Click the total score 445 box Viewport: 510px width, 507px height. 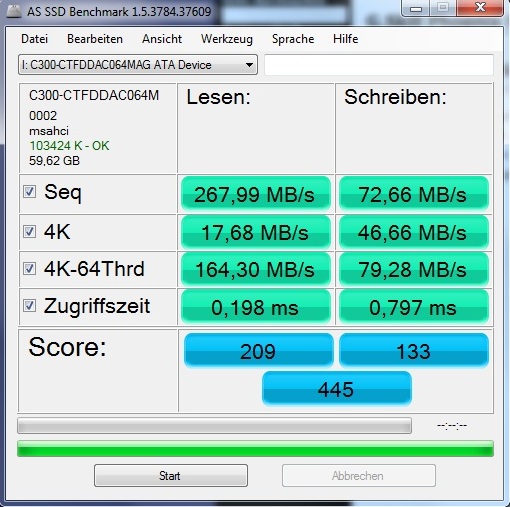click(x=337, y=389)
